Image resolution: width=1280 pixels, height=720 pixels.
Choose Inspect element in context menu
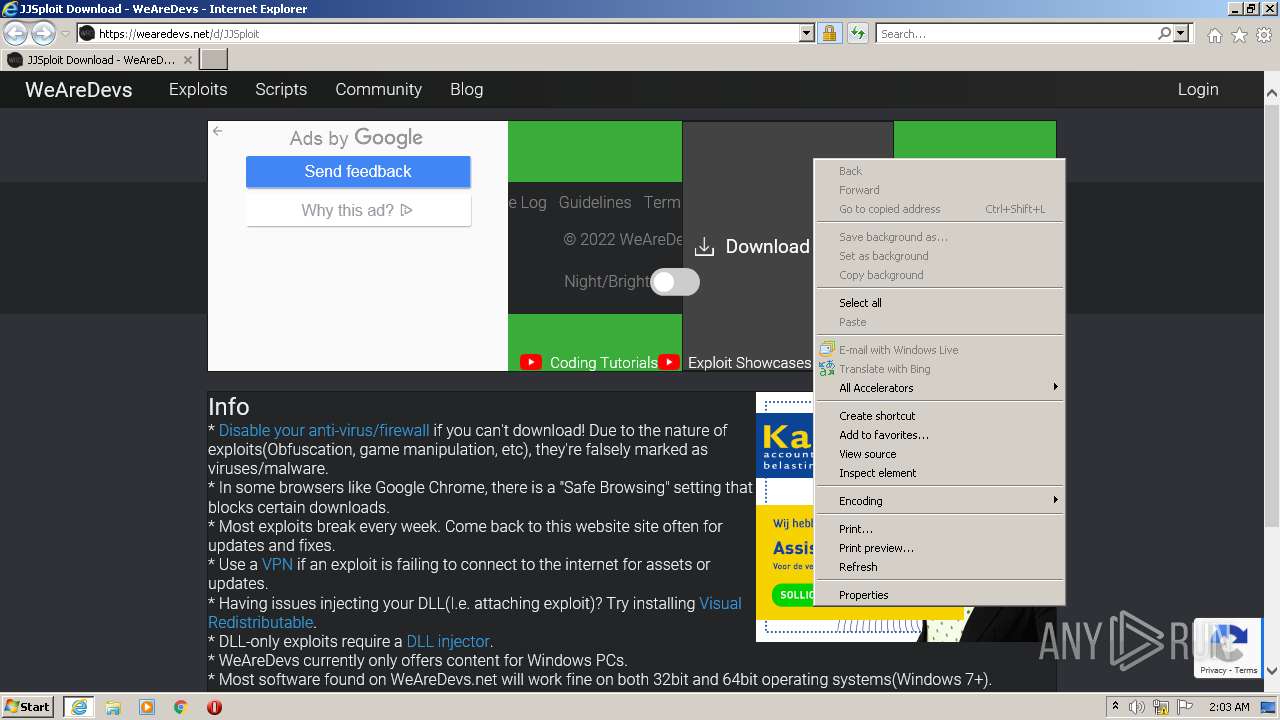click(939, 473)
